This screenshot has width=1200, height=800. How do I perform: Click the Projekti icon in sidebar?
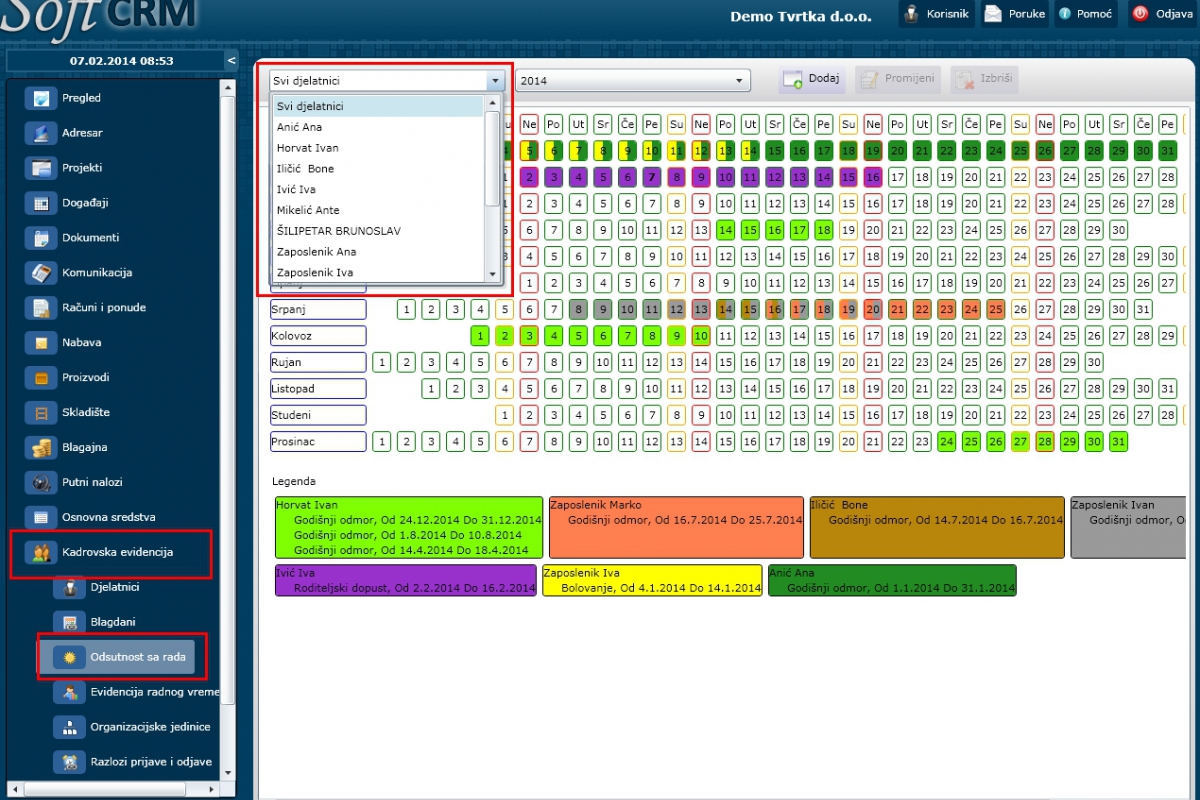tap(41, 168)
